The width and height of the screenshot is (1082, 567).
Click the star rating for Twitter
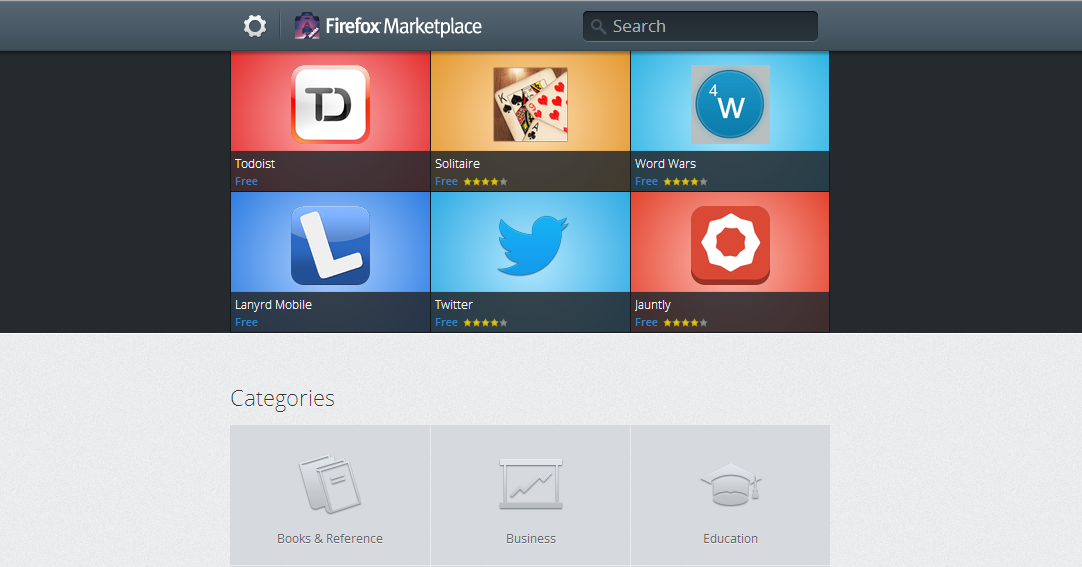485,322
